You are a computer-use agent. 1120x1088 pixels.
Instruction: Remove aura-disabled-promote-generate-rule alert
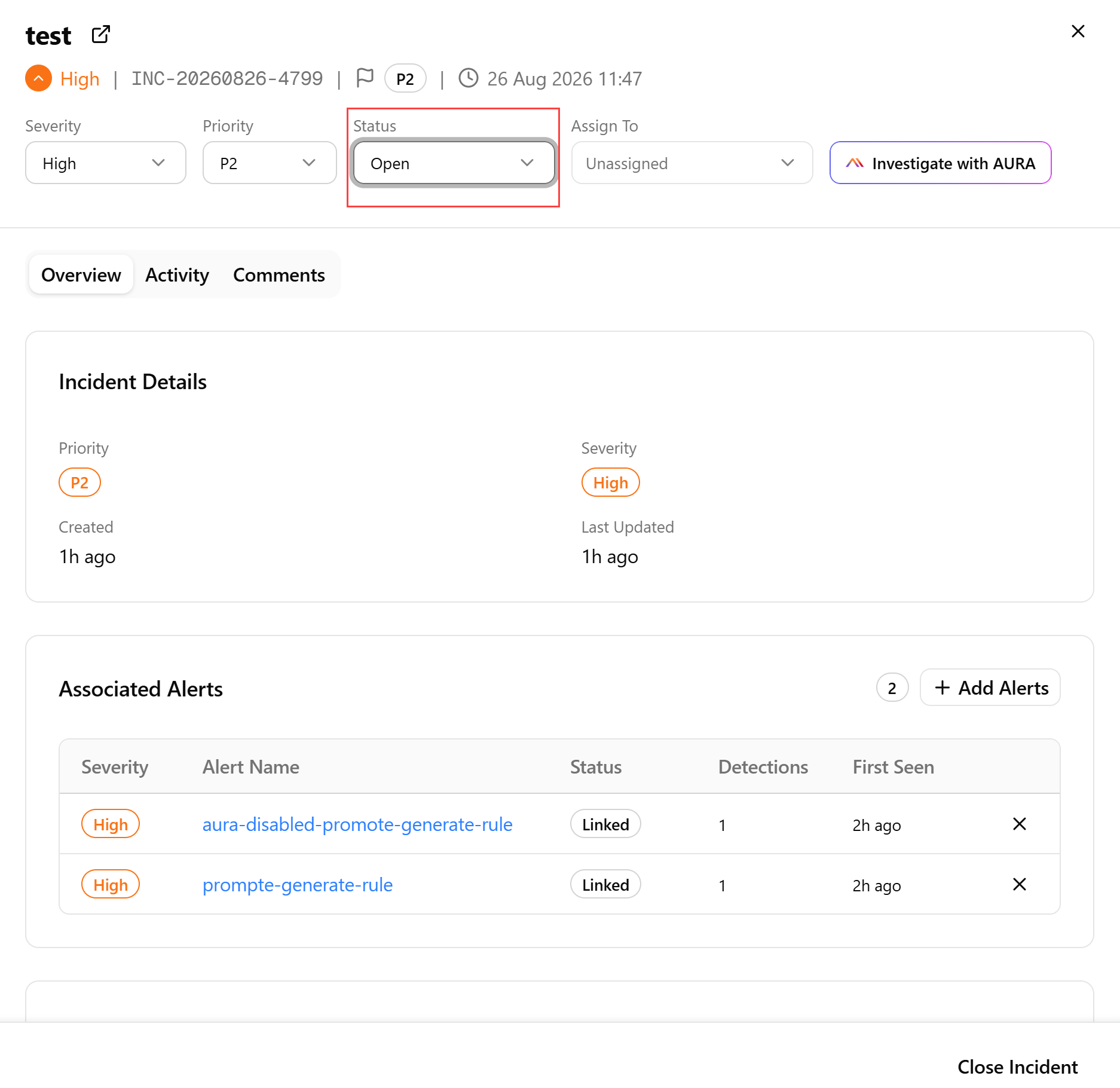click(x=1020, y=824)
